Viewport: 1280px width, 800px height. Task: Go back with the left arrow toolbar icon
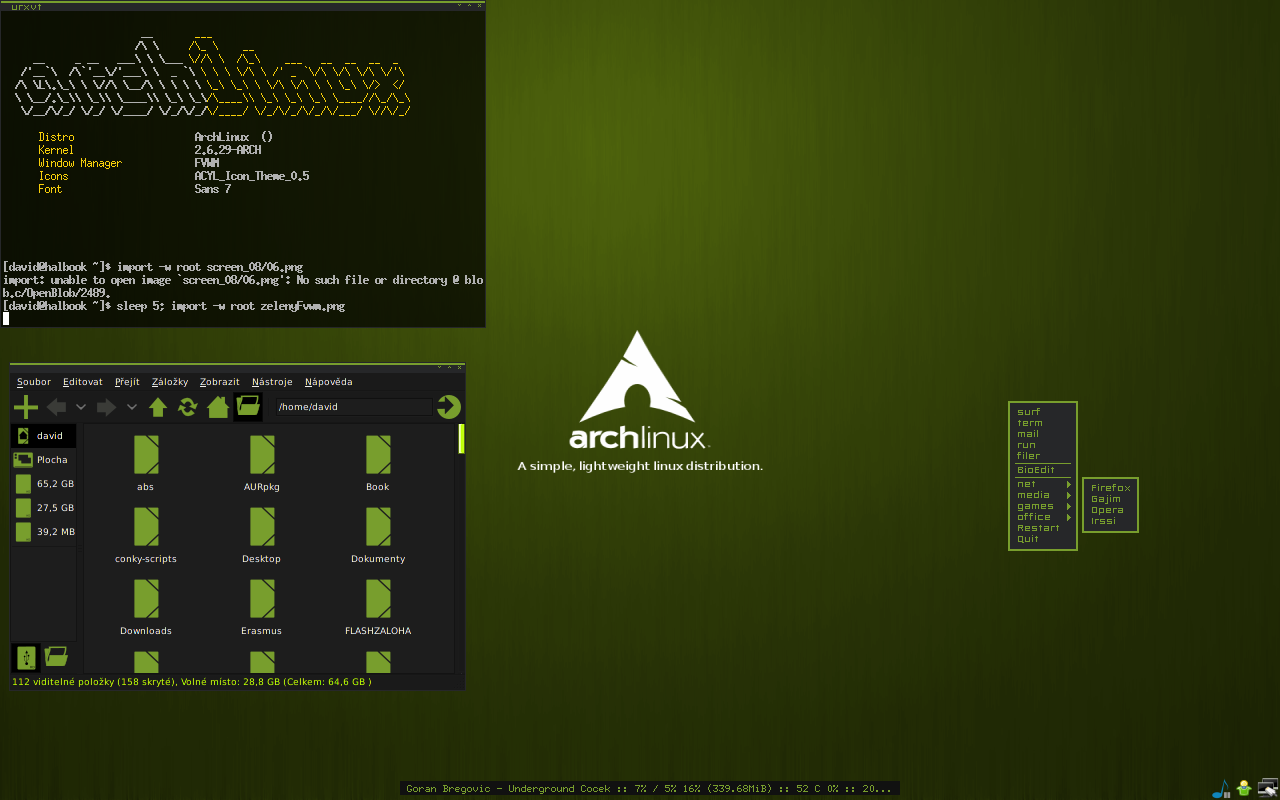tap(57, 407)
